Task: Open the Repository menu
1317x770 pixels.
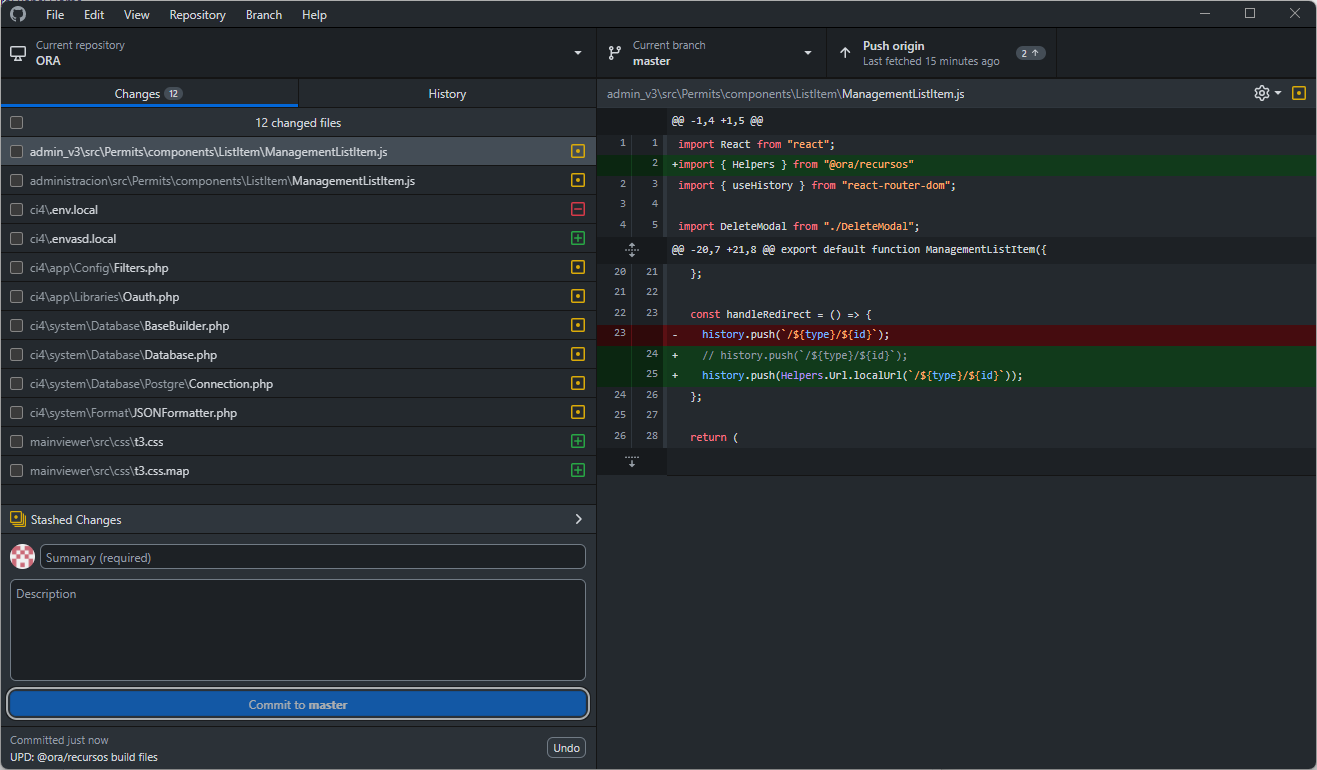Action: (197, 15)
